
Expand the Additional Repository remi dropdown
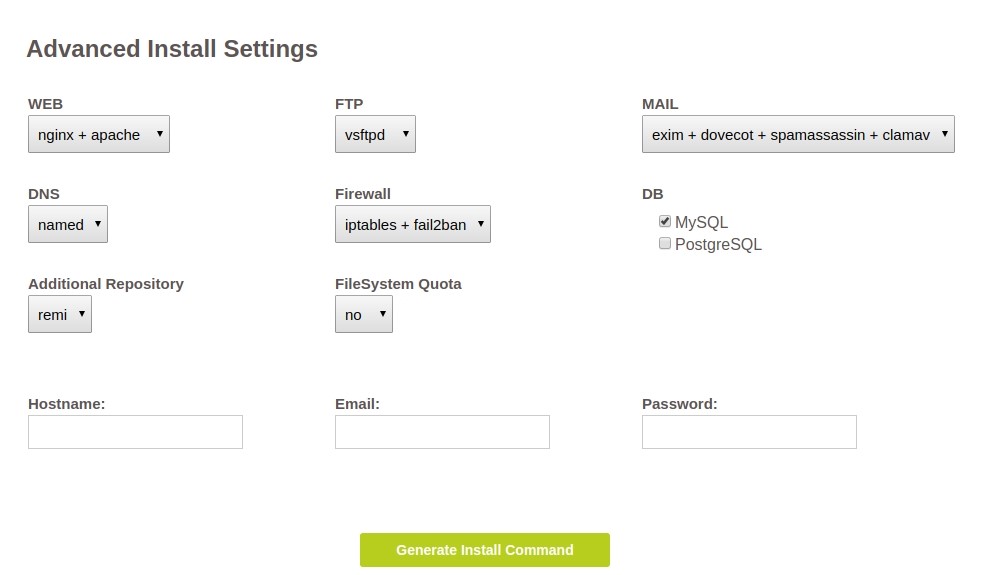pos(59,315)
